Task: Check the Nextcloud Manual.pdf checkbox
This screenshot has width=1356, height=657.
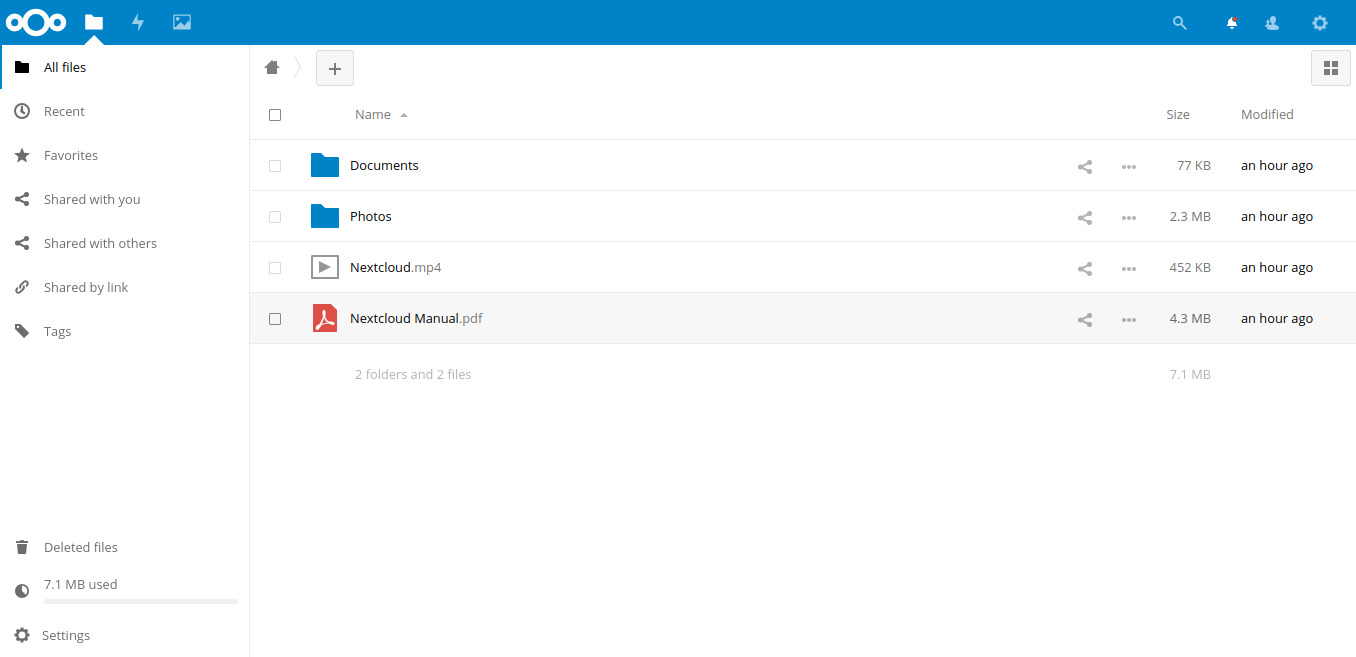Action: (275, 319)
